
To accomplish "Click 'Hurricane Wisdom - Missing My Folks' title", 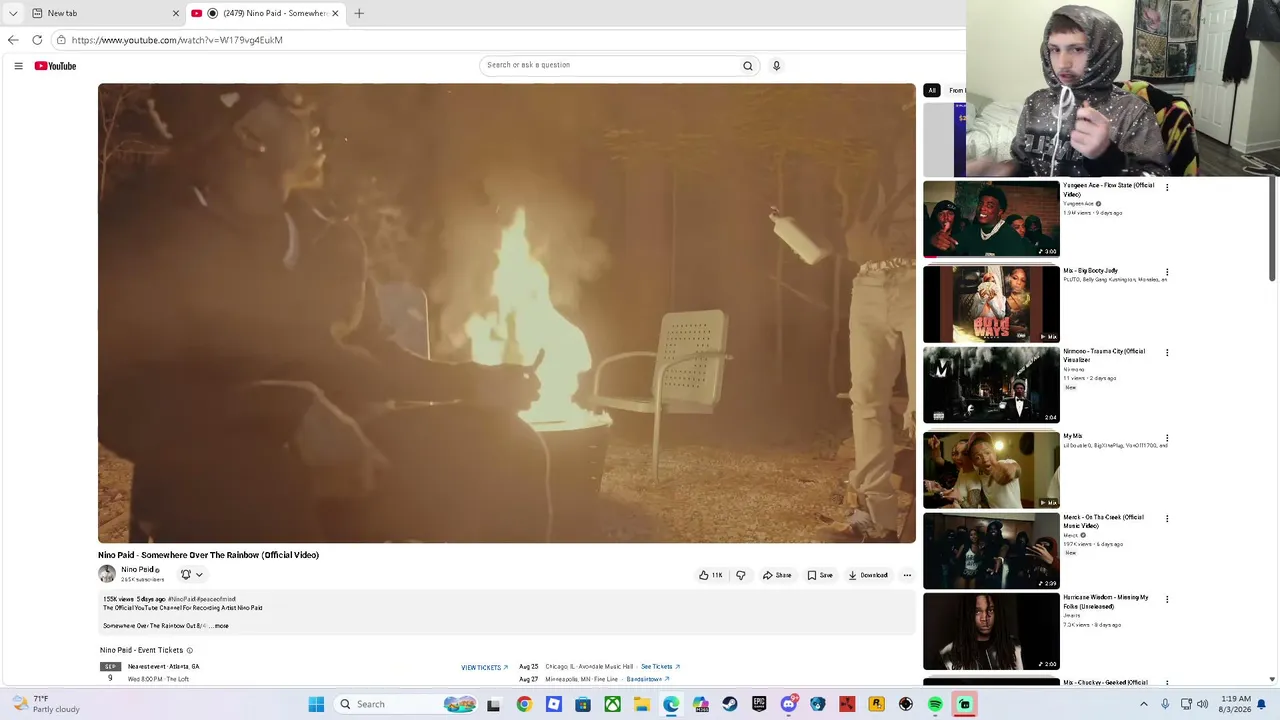I will [1106, 602].
